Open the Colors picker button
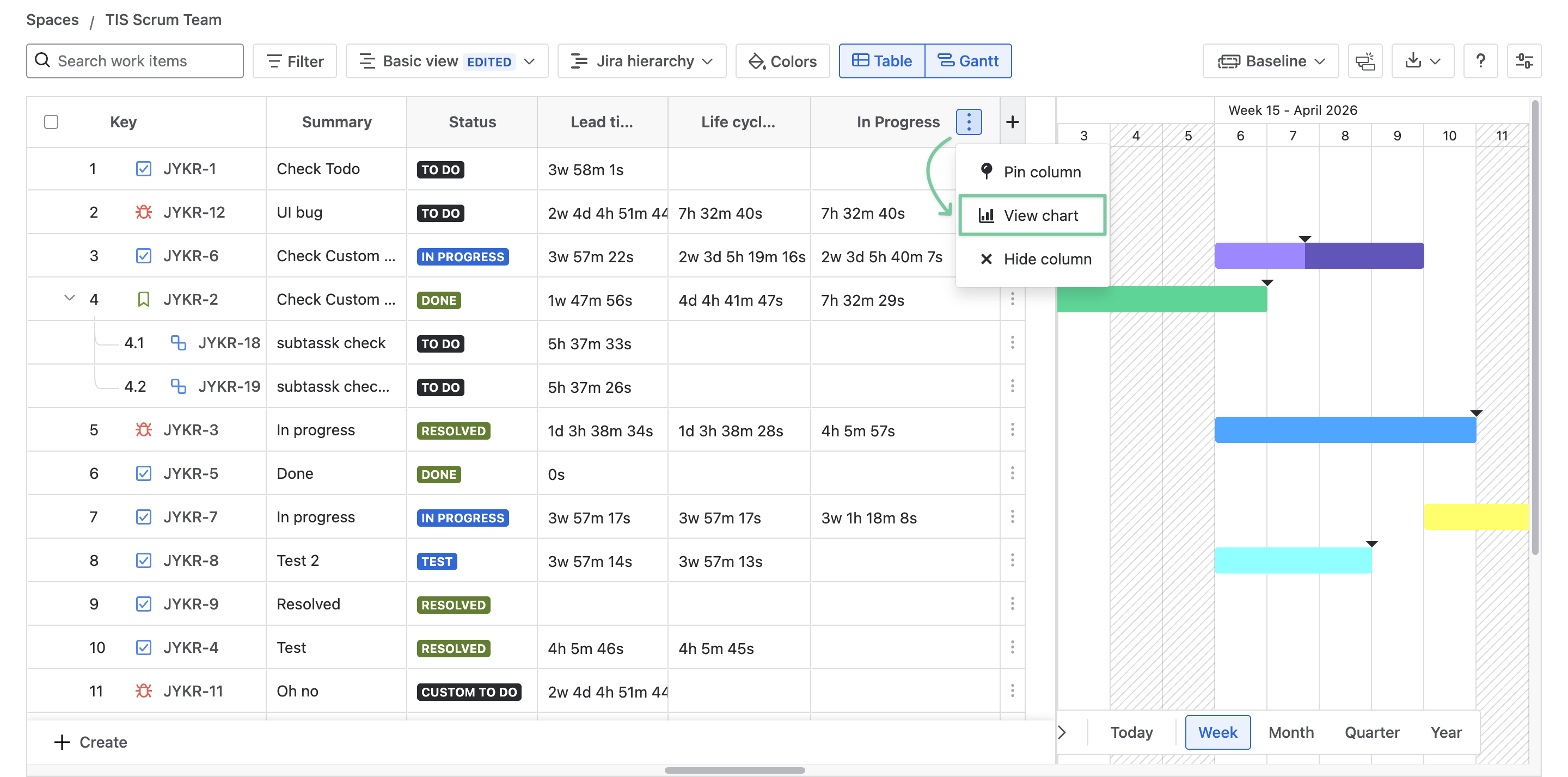Screen dimensions: 1568x777 click(782, 61)
